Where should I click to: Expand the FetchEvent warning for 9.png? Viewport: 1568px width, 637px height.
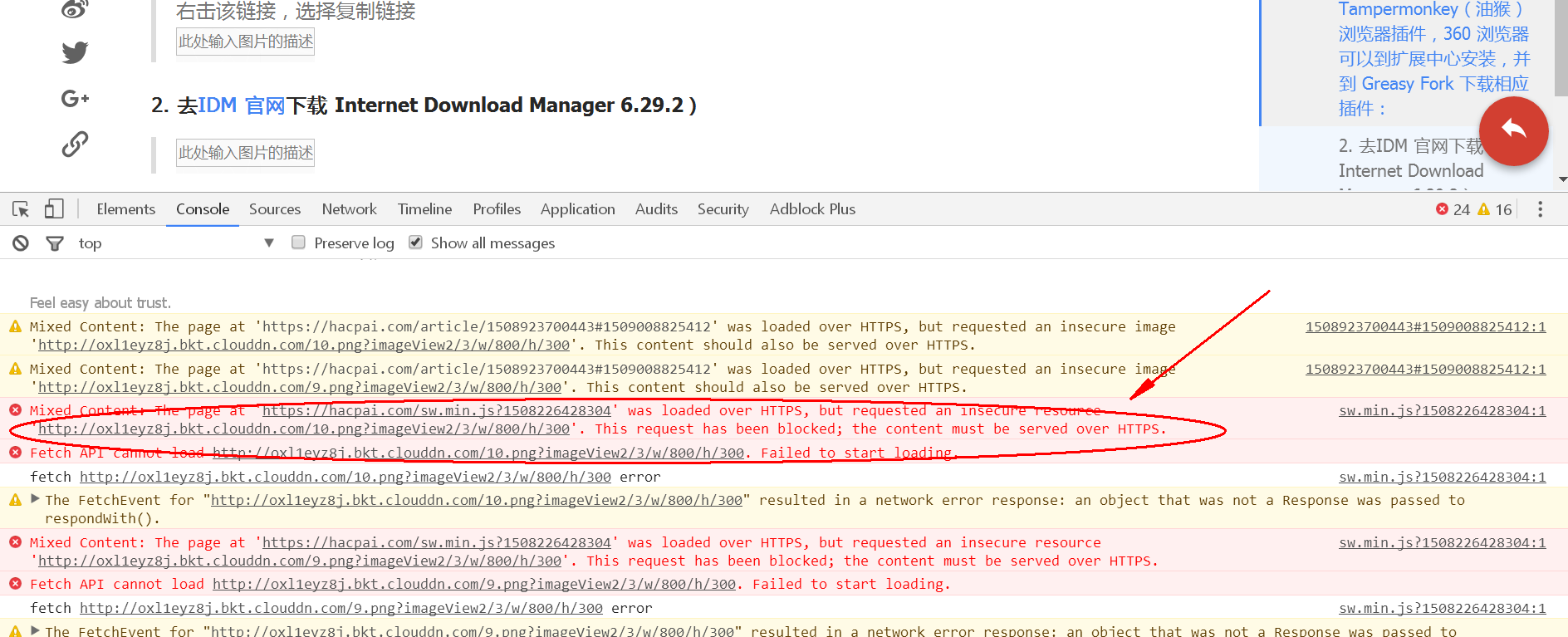click(35, 630)
